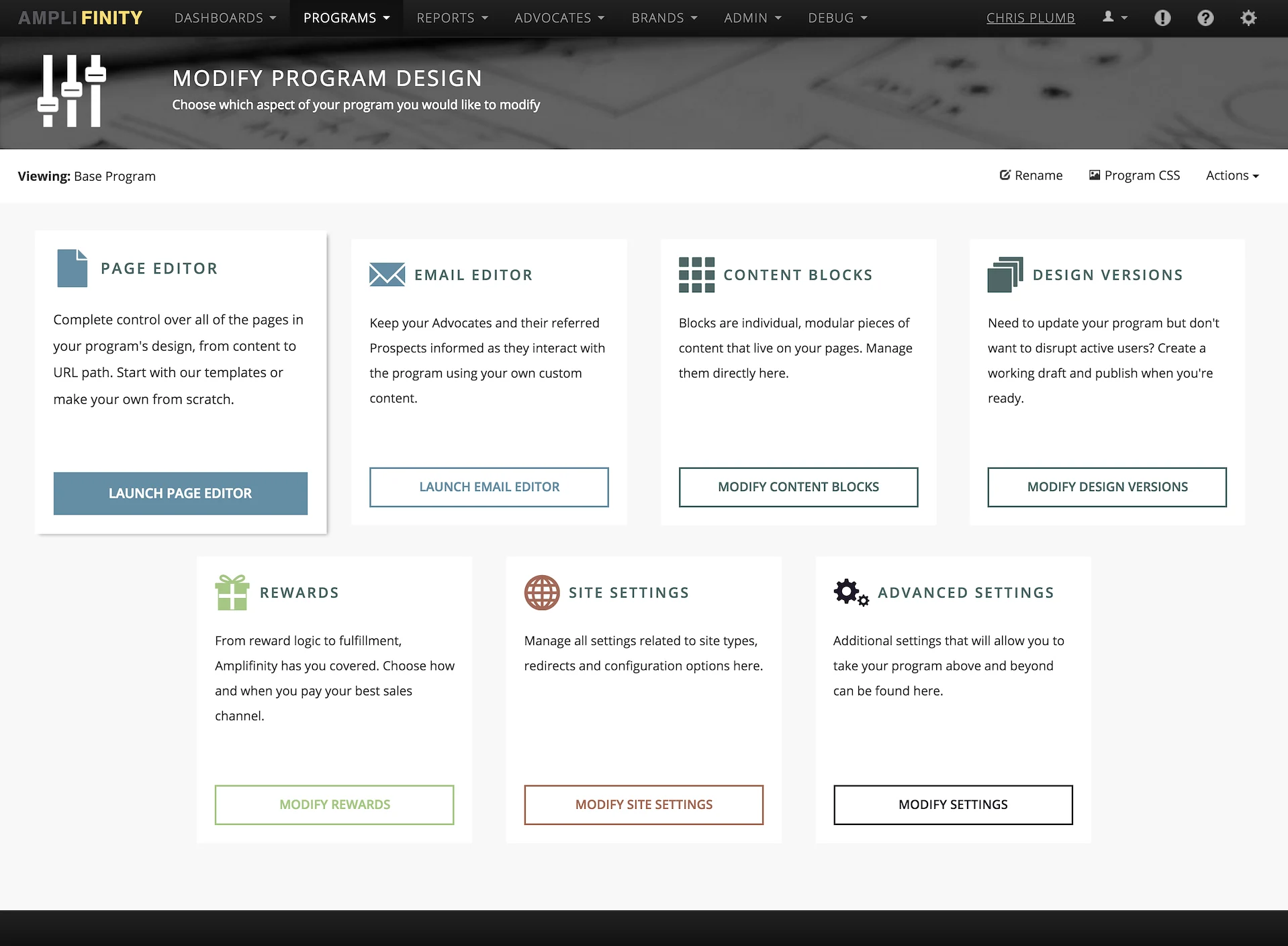1288x946 pixels.
Task: Click the Rewards gift icon
Action: (232, 592)
